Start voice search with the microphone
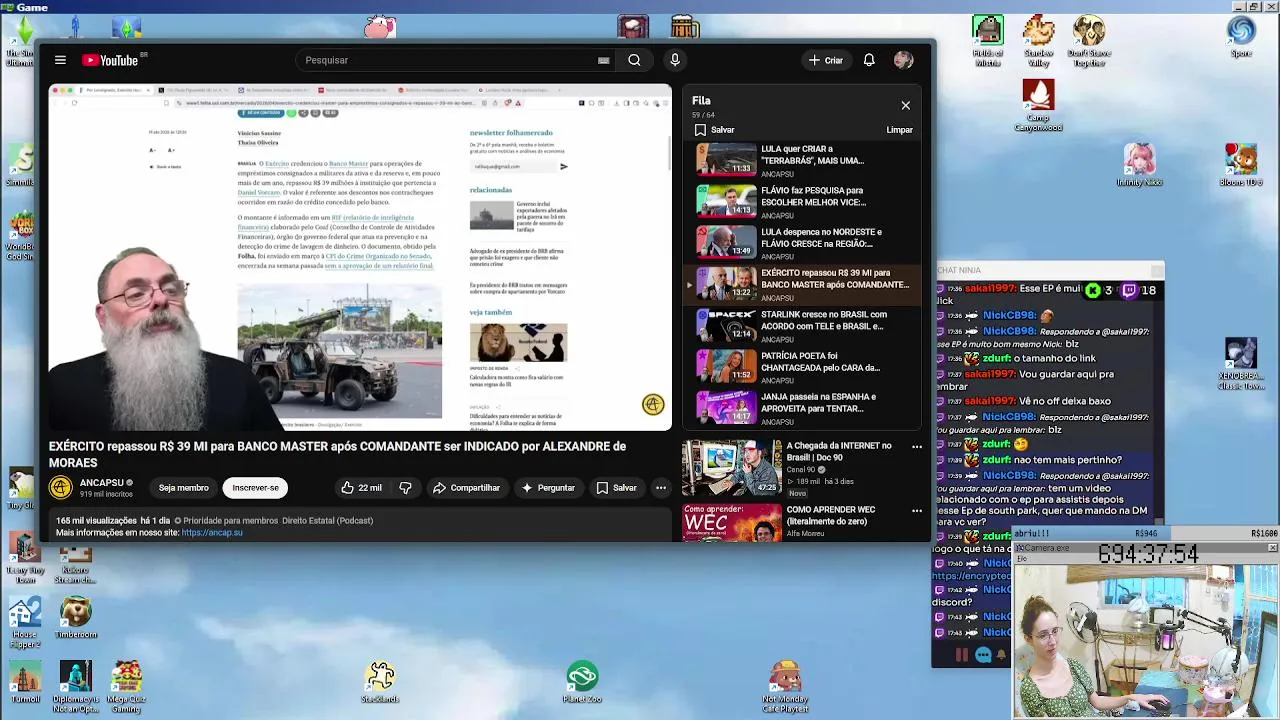Viewport: 1280px width, 720px height. tap(675, 60)
